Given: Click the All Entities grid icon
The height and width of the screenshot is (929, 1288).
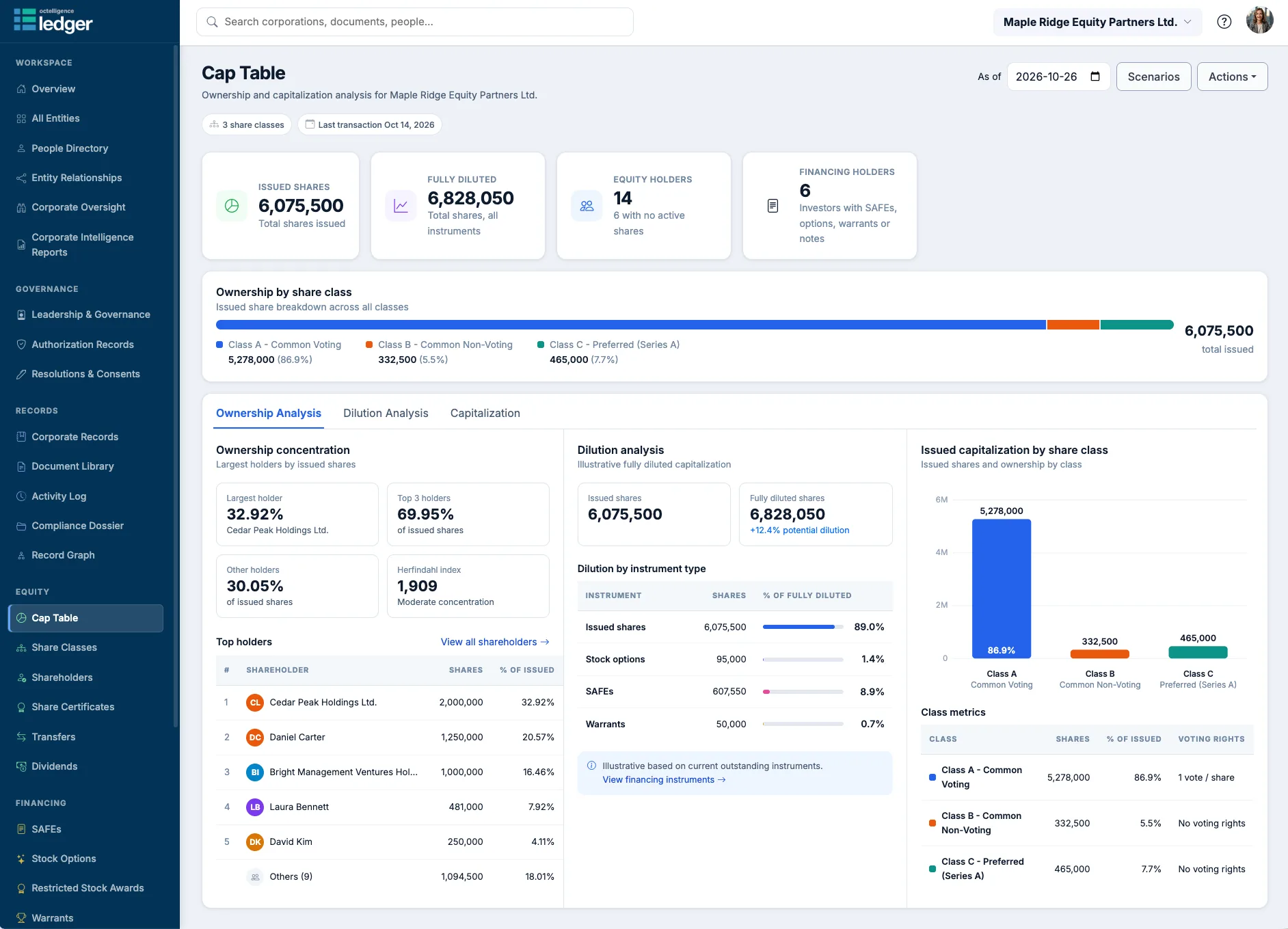Looking at the screenshot, I should [x=21, y=118].
